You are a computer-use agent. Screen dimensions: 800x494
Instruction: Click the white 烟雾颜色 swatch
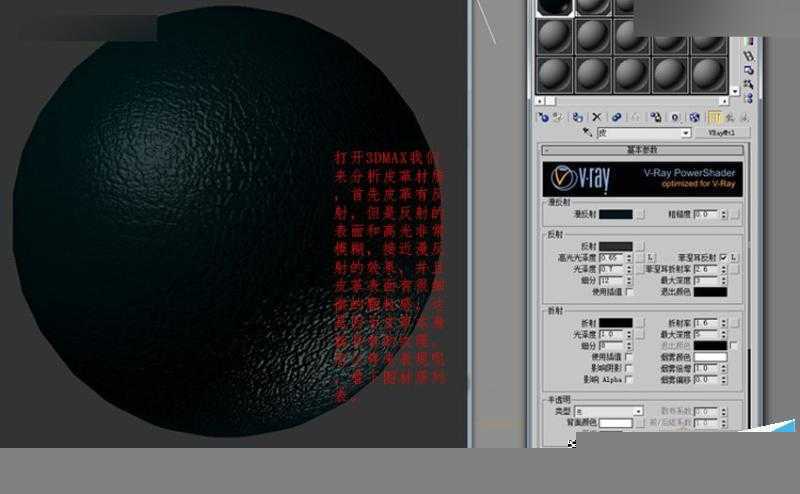[x=710, y=357]
